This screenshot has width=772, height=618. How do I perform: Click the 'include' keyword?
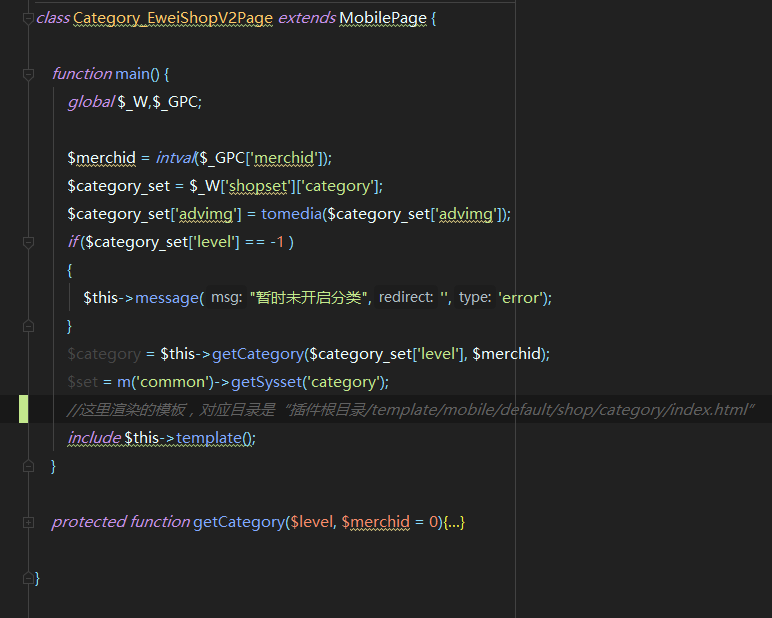pos(94,437)
